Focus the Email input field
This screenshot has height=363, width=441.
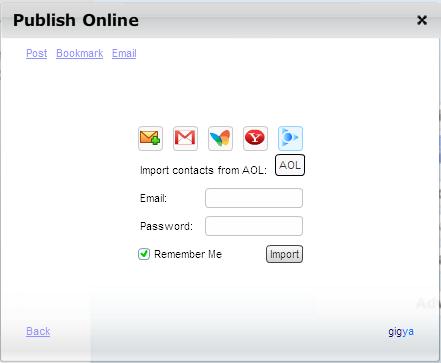coord(254,198)
